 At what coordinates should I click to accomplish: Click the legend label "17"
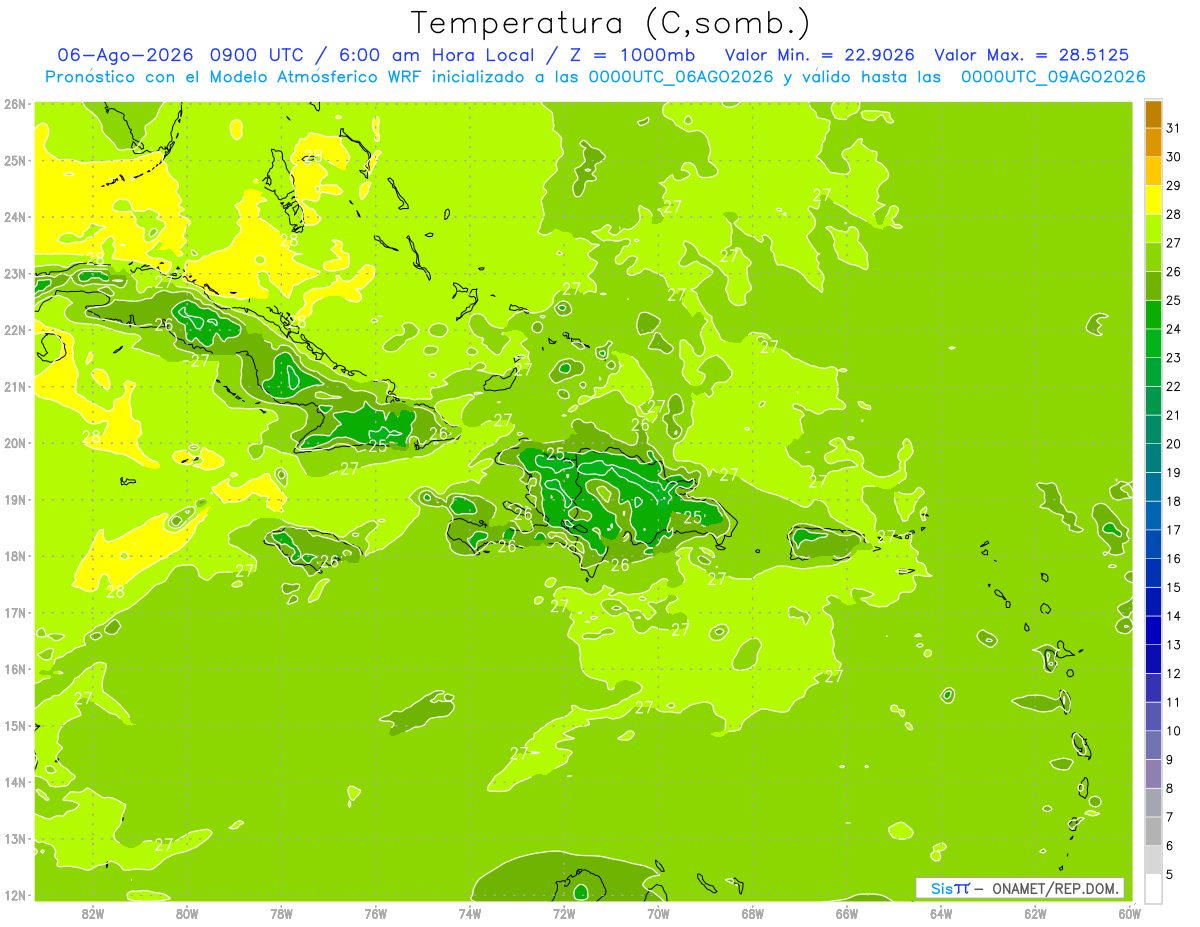1174,530
